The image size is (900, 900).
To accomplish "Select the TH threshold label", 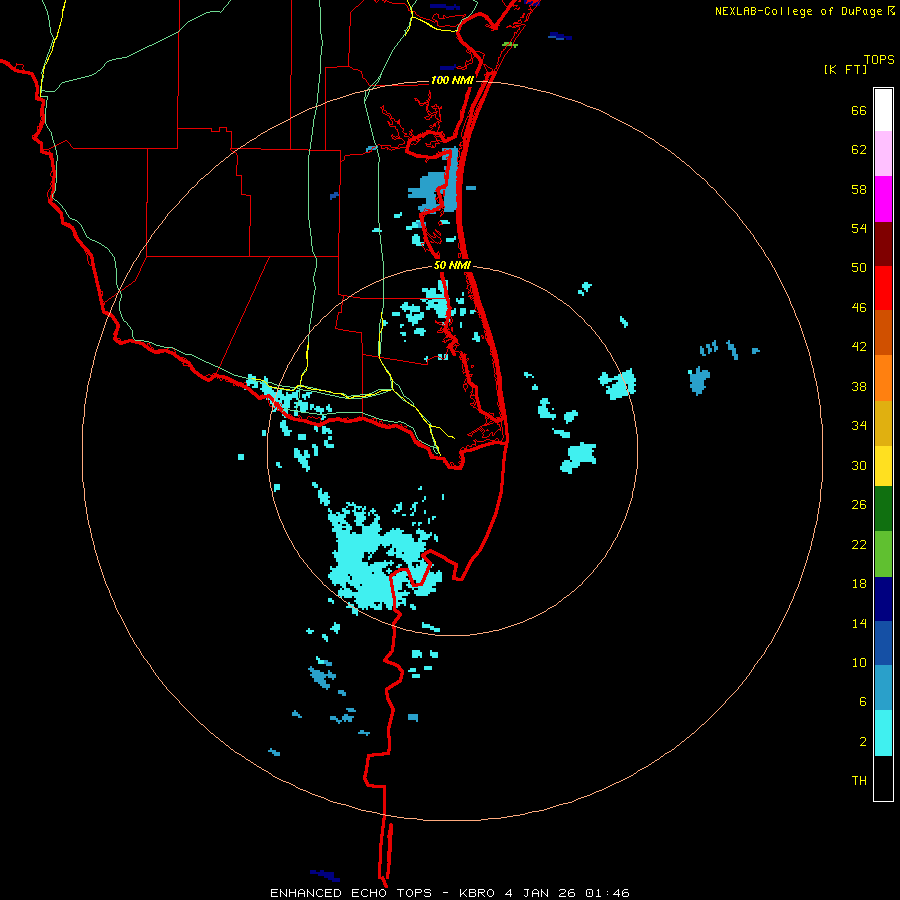I will click(859, 781).
